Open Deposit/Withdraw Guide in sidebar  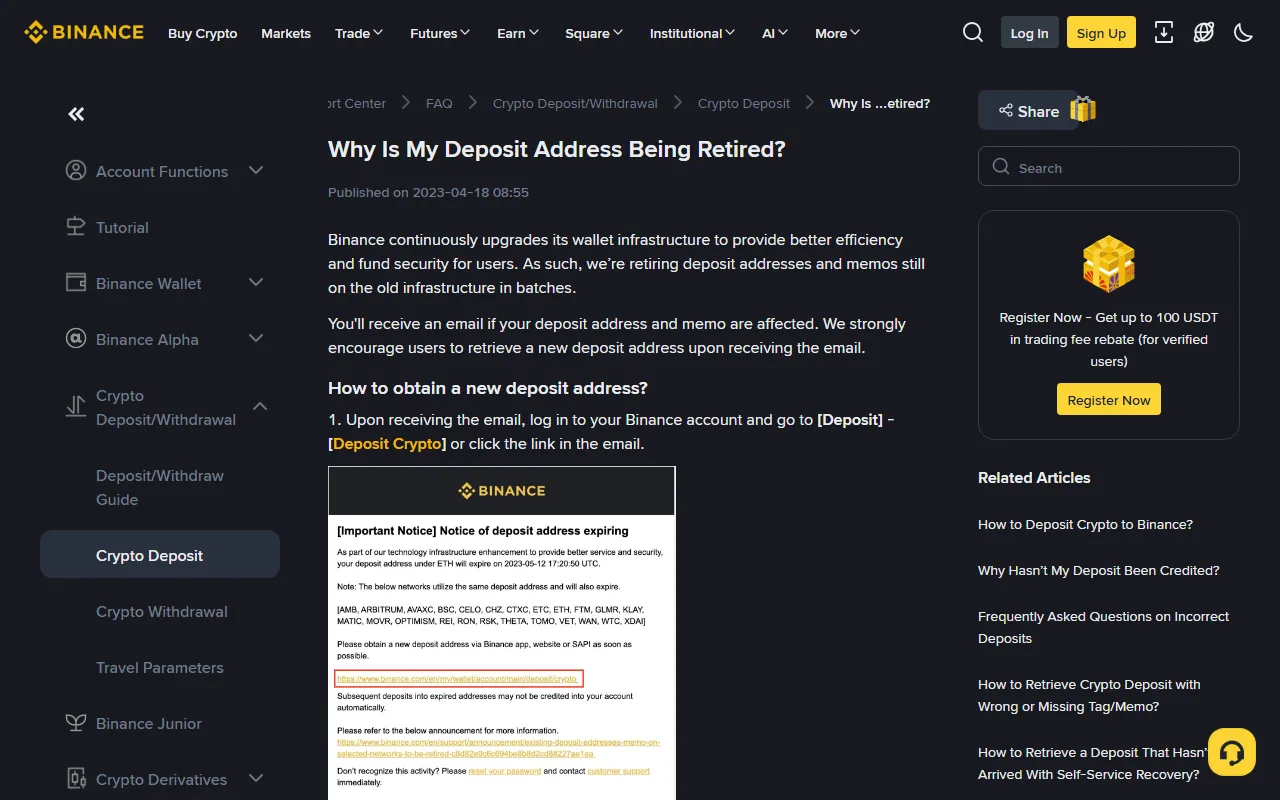coord(160,487)
